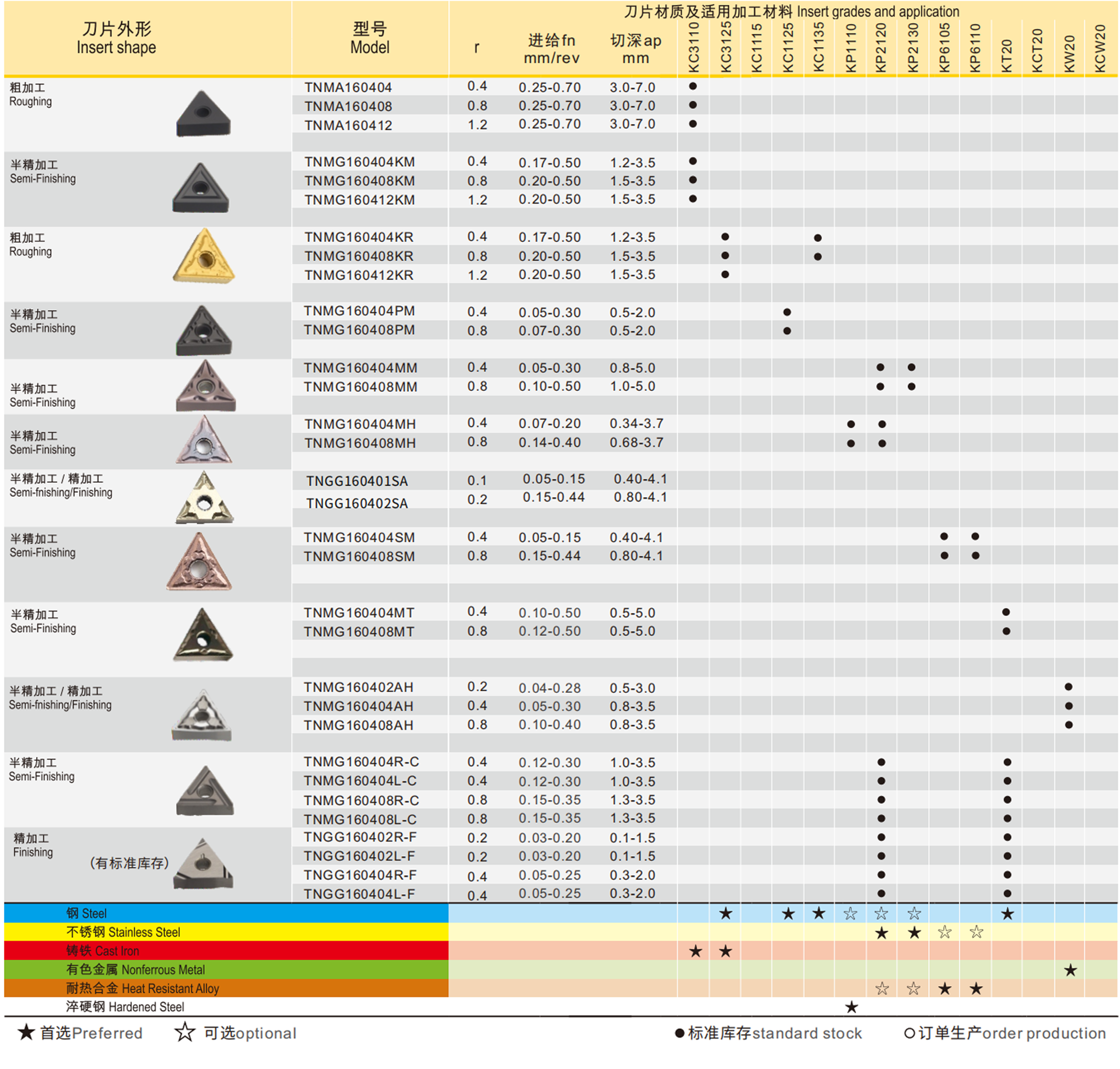Viewport: 1120px width, 1069px height.
Task: Click the KC3110 grade column header
Action: 693,48
